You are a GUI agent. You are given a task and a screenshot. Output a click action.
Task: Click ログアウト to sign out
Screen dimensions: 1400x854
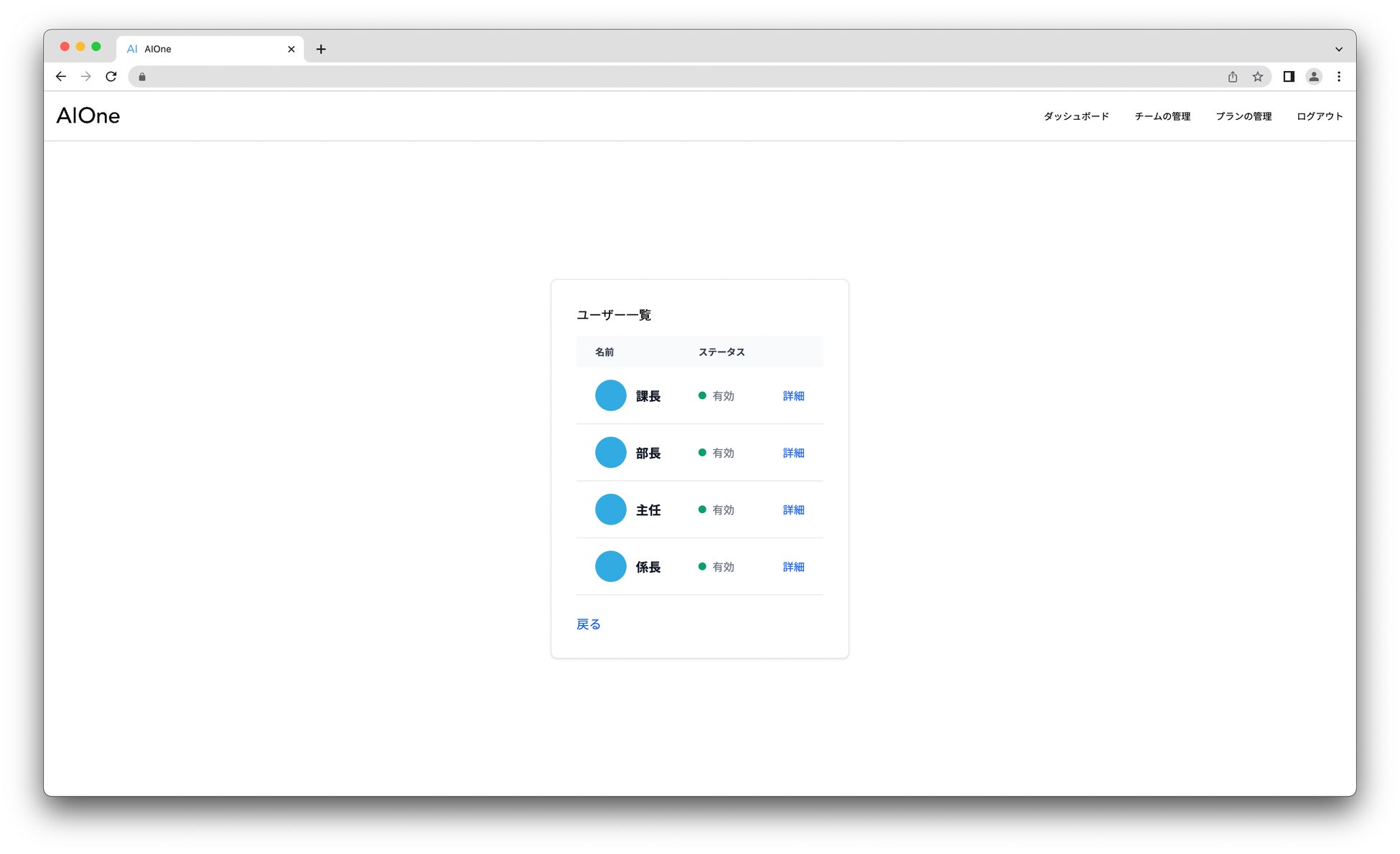coord(1320,116)
